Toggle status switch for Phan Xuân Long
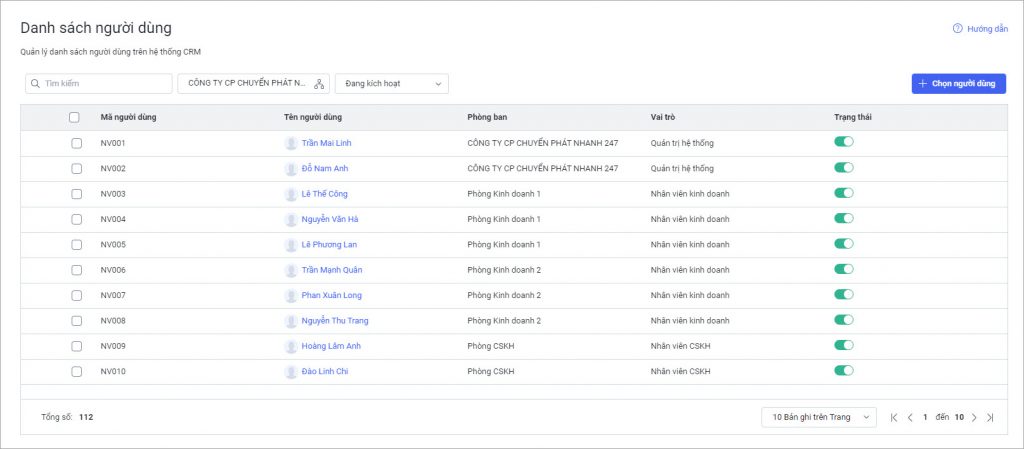 pyautogui.click(x=844, y=294)
